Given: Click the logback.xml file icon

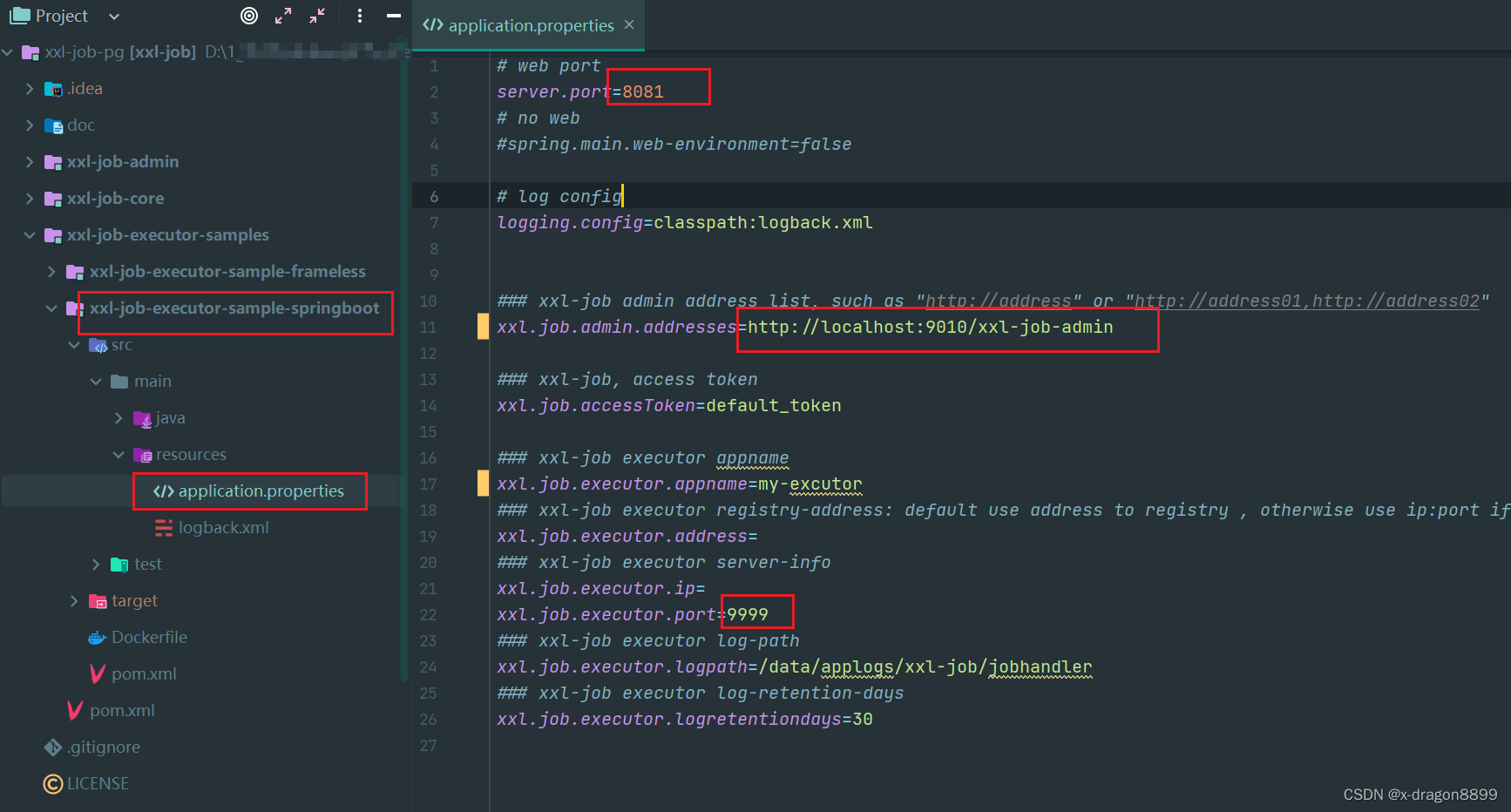Looking at the screenshot, I should [164, 528].
